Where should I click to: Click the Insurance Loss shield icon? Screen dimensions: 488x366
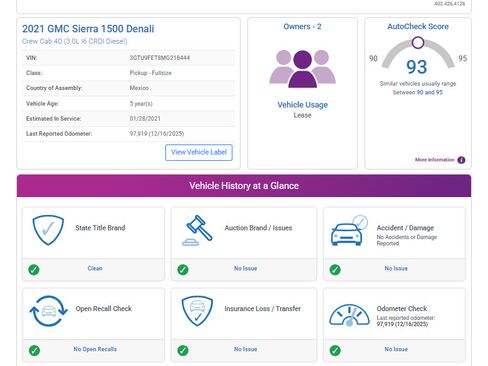(197, 311)
